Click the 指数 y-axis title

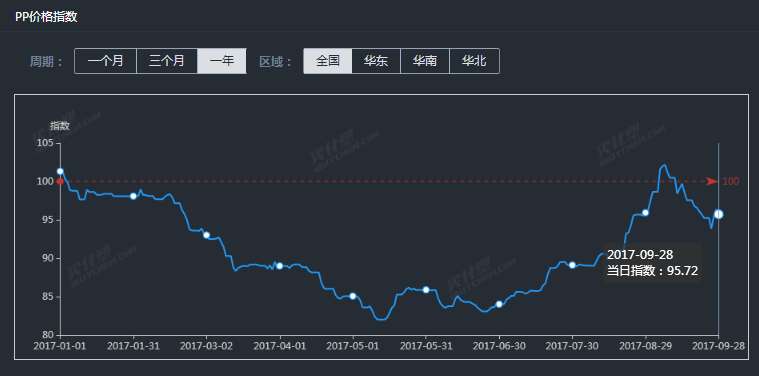tap(60, 126)
